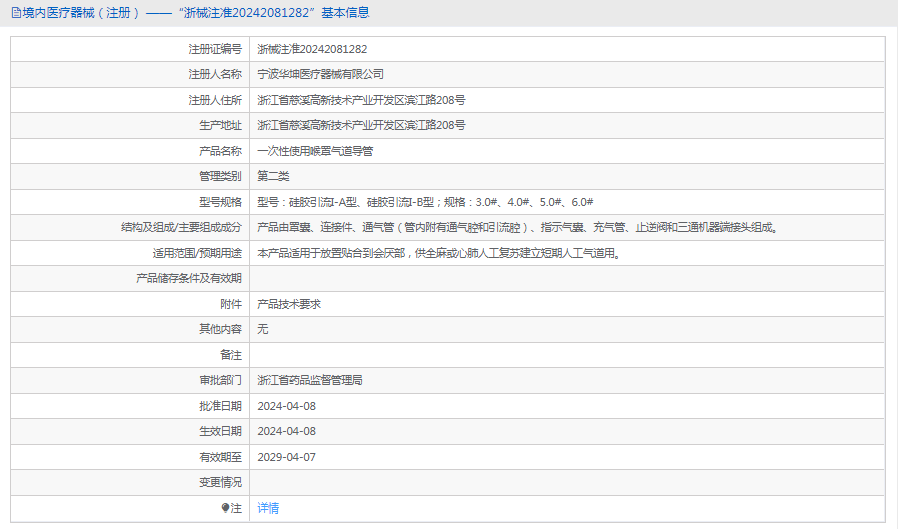This screenshot has width=898, height=529.
Task: Click the 其他内容 label
Action: point(220,329)
